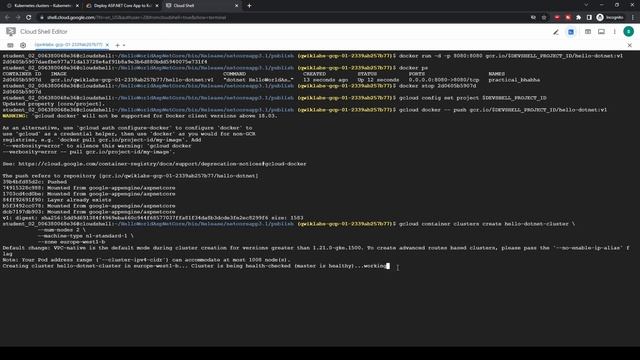Toggle the browser side panel icon
This screenshot has width=640, height=360.
[x=589, y=18]
